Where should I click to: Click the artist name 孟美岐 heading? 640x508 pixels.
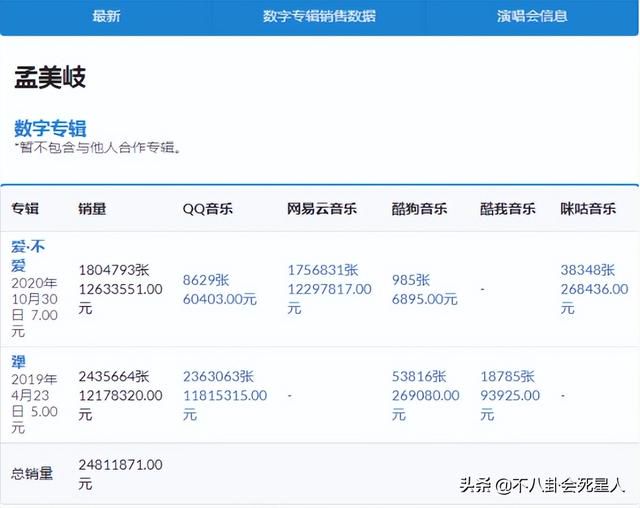click(x=50, y=78)
